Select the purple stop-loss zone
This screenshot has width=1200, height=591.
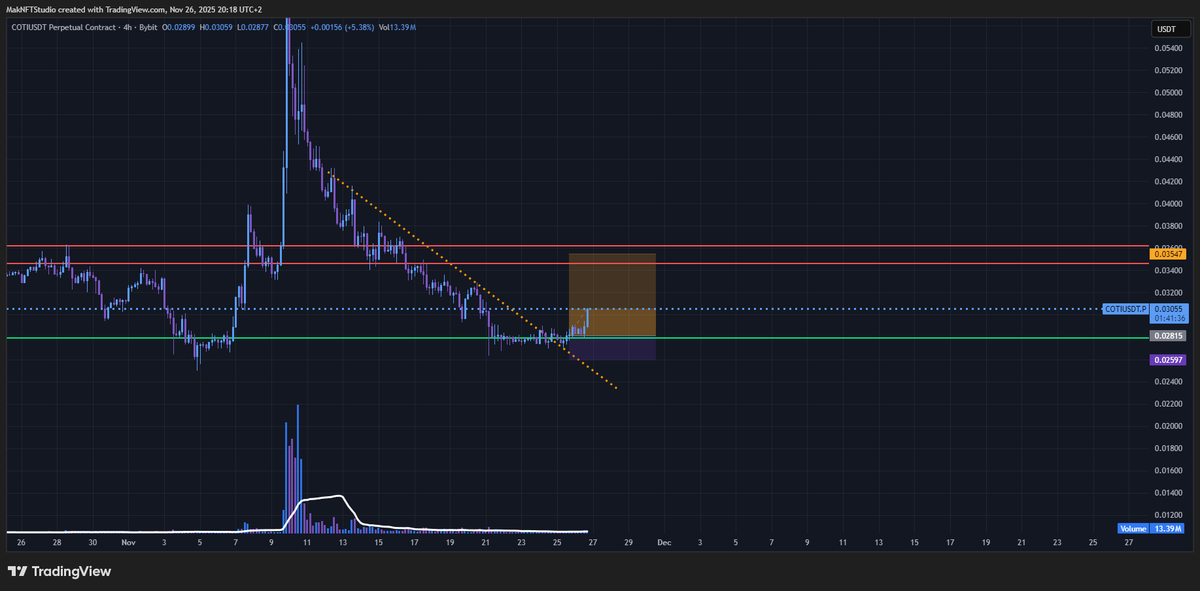612,348
